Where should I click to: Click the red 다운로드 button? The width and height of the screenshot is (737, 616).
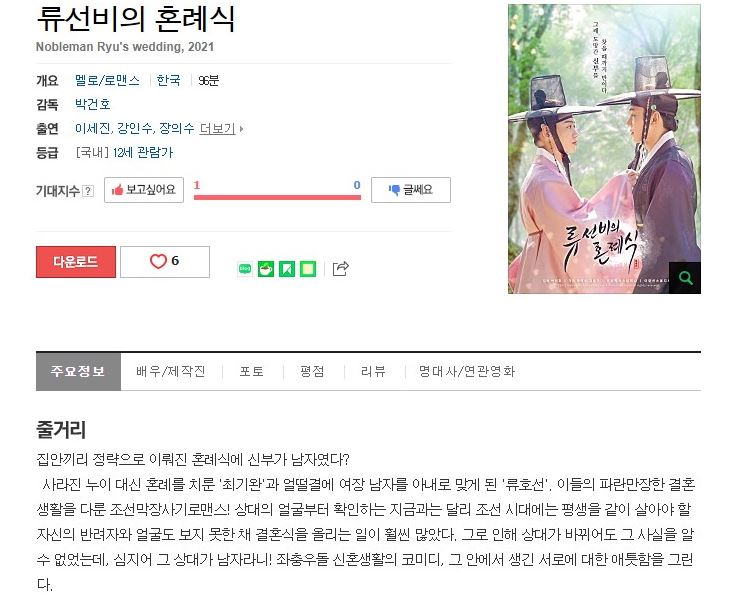(x=76, y=262)
